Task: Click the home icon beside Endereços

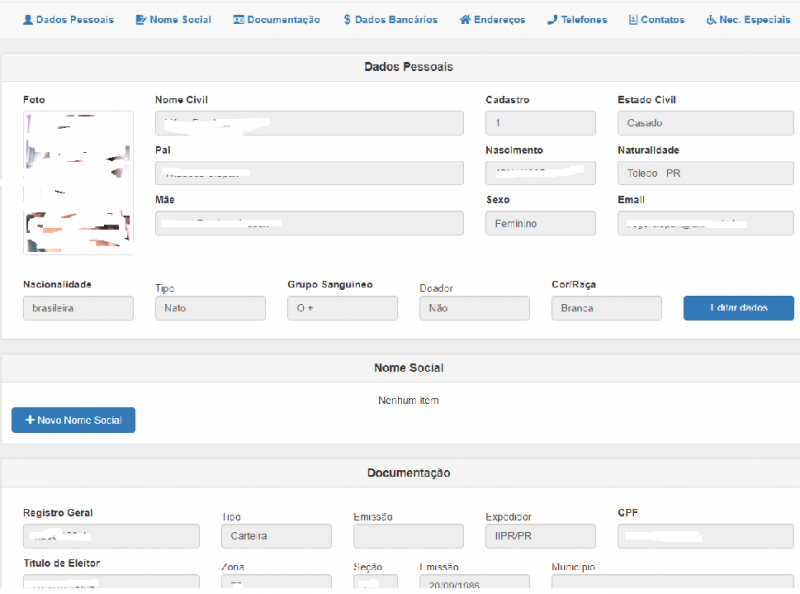Action: pyautogui.click(x=464, y=20)
